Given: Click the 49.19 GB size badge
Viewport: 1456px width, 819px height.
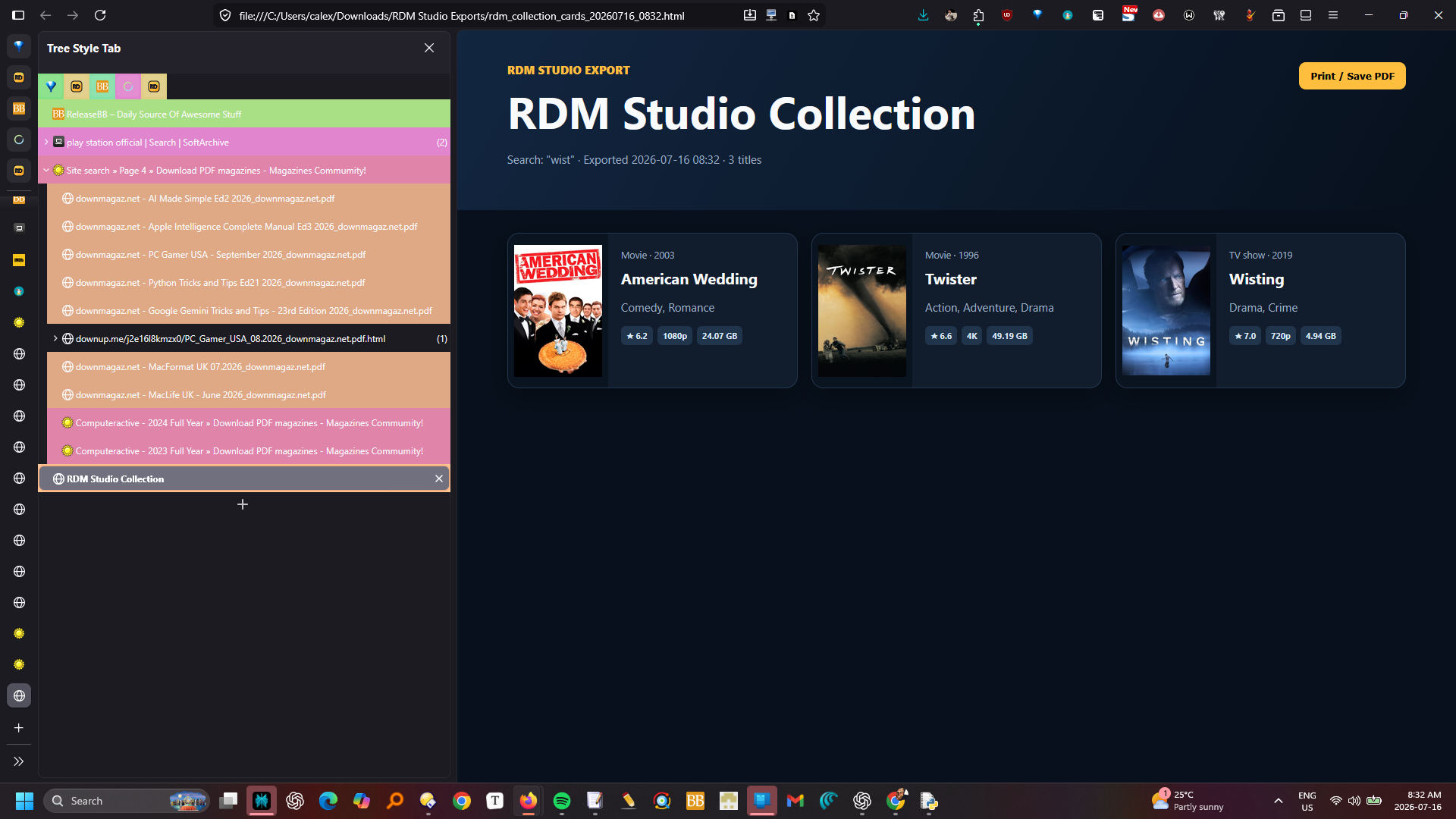Looking at the screenshot, I should click(1009, 336).
